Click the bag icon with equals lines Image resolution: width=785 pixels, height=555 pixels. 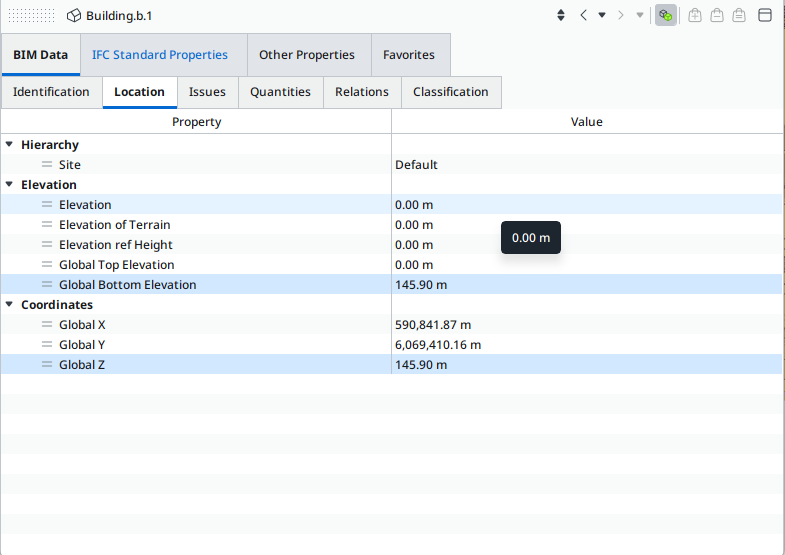click(x=739, y=16)
